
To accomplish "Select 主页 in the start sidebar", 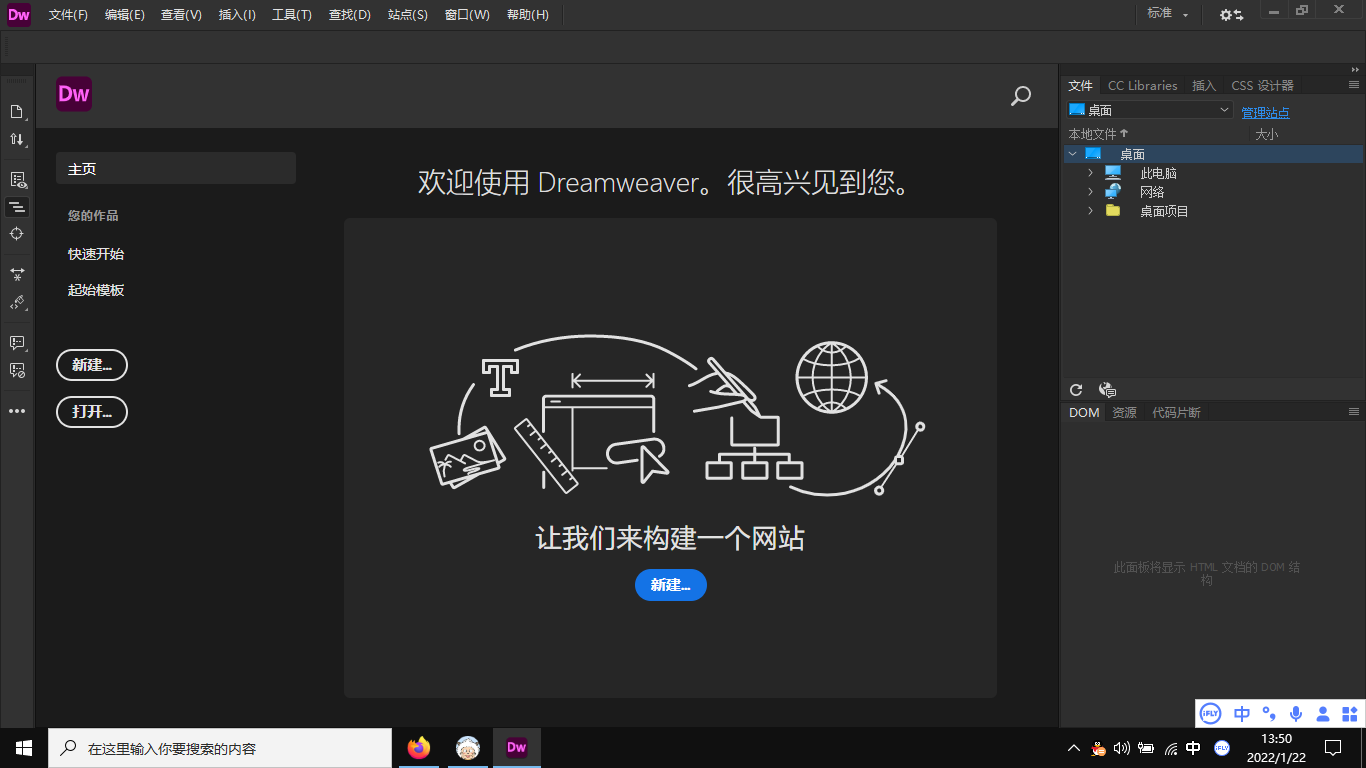I will [176, 169].
